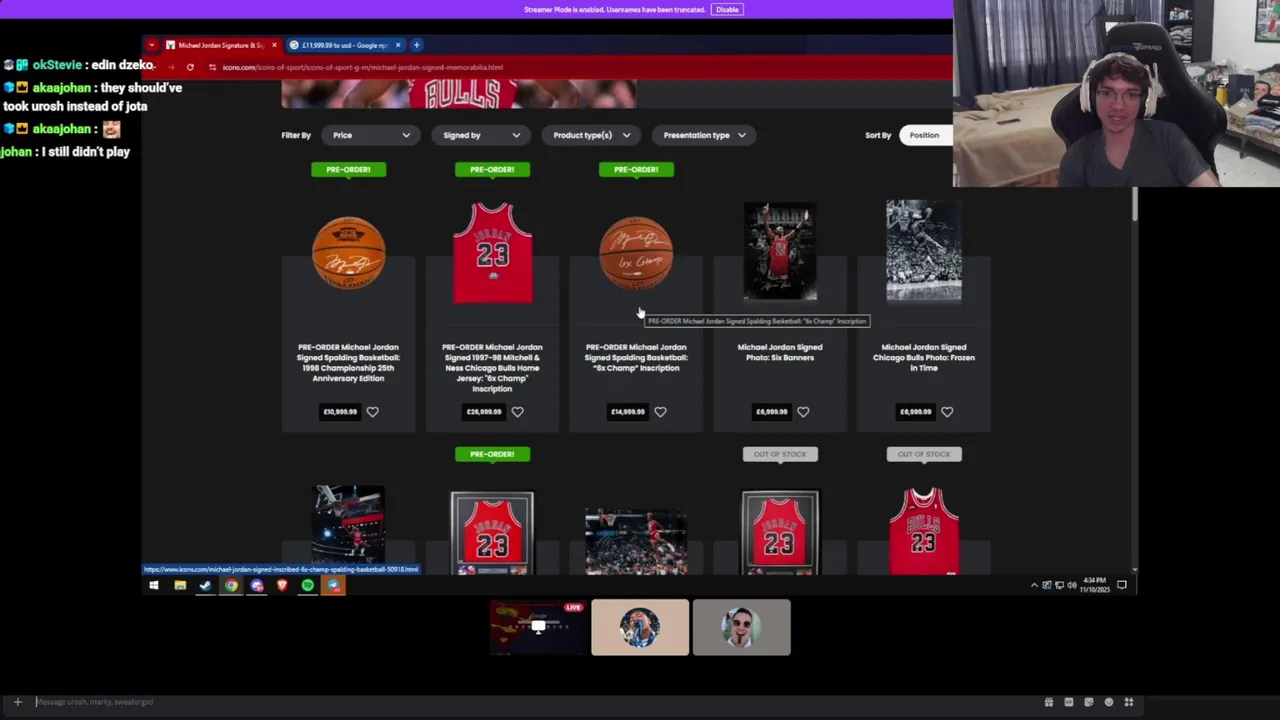This screenshot has height=720, width=1280.
Task: Open Spotify from taskbar
Action: pos(308,586)
